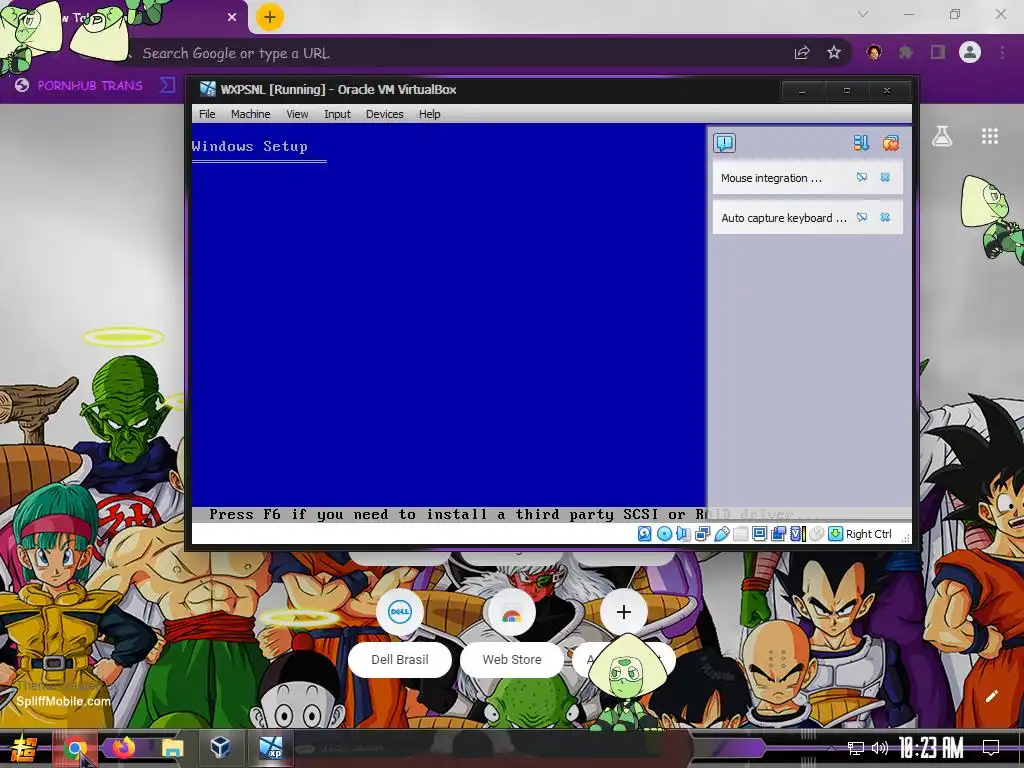Open the VirtualBox File menu
The image size is (1024, 768).
point(207,114)
